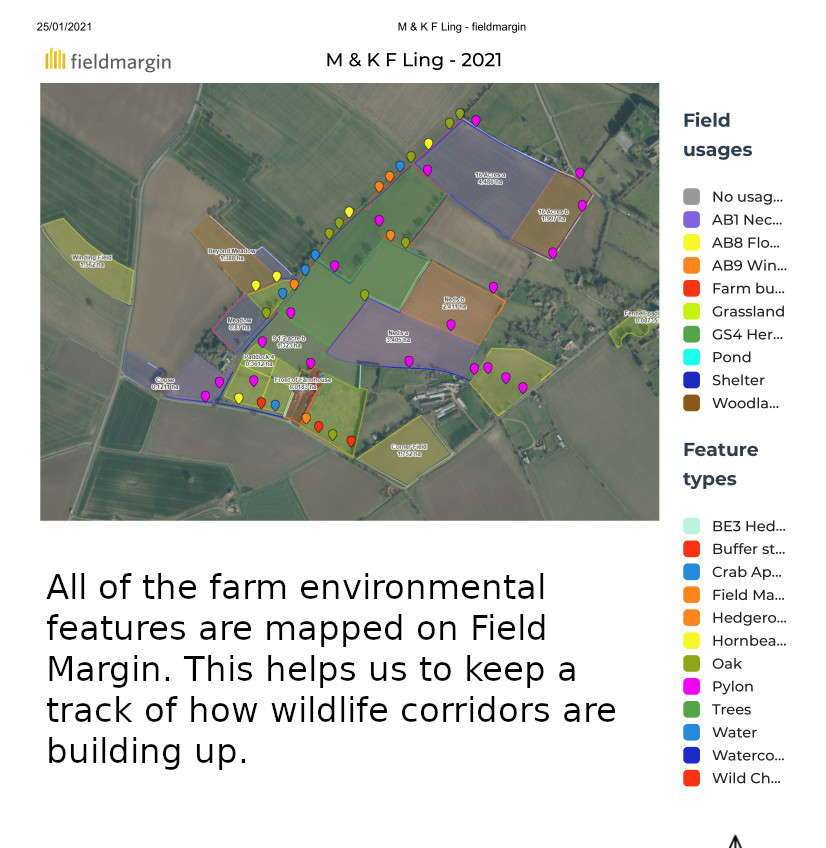The height and width of the screenshot is (848, 826).
Task: Click the fieldmargin logo
Action: (108, 61)
